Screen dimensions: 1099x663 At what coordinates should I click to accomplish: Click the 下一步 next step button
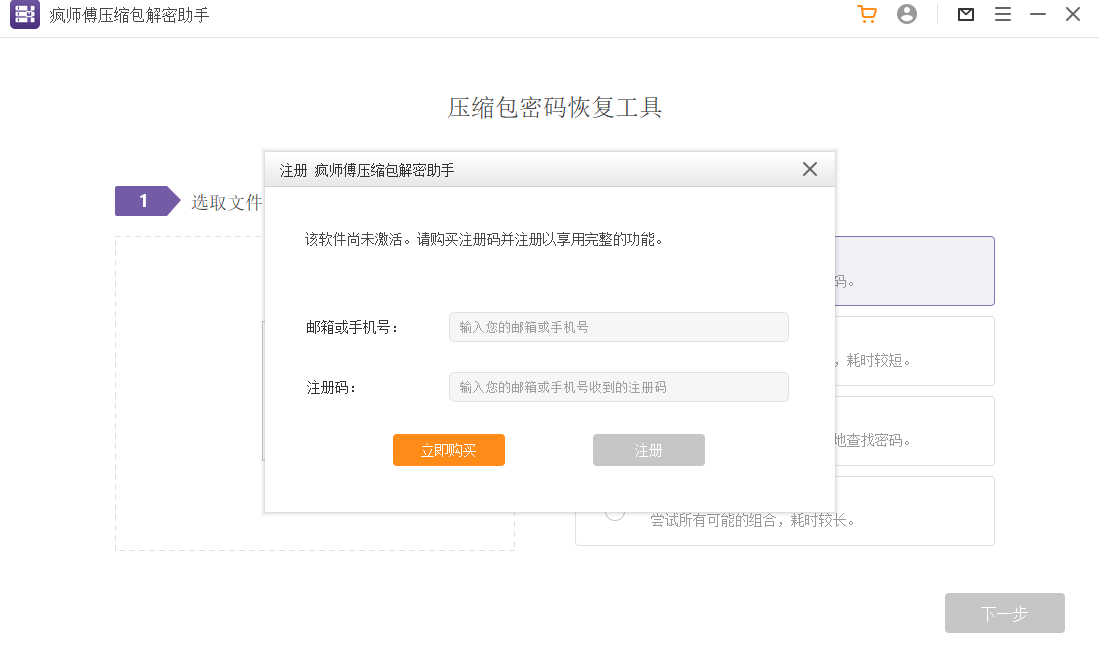[x=1004, y=613]
